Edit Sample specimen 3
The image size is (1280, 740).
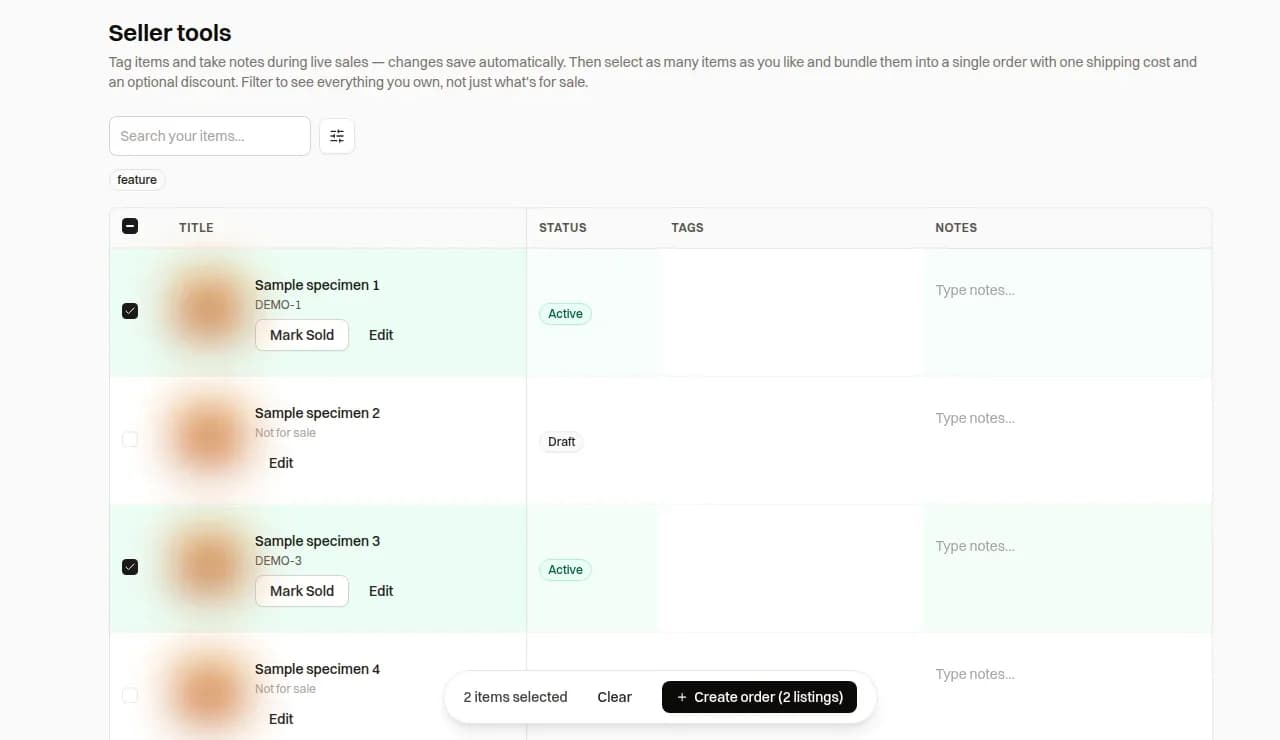pyautogui.click(x=381, y=591)
